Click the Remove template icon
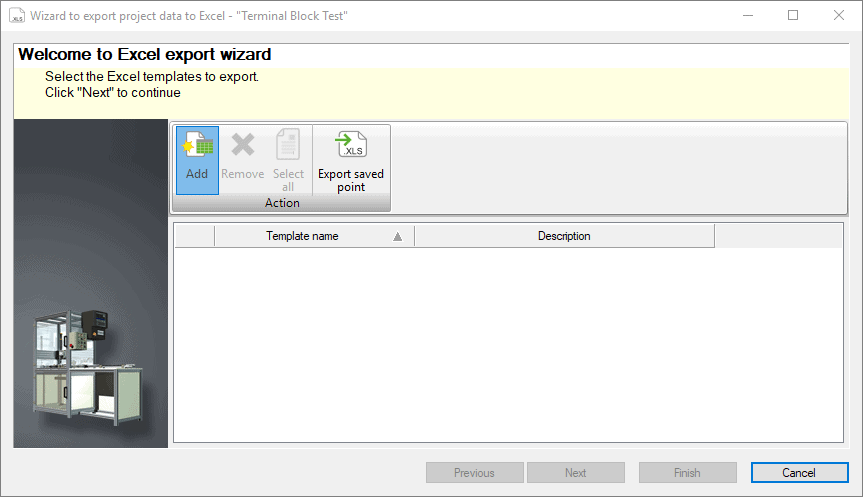 243,160
